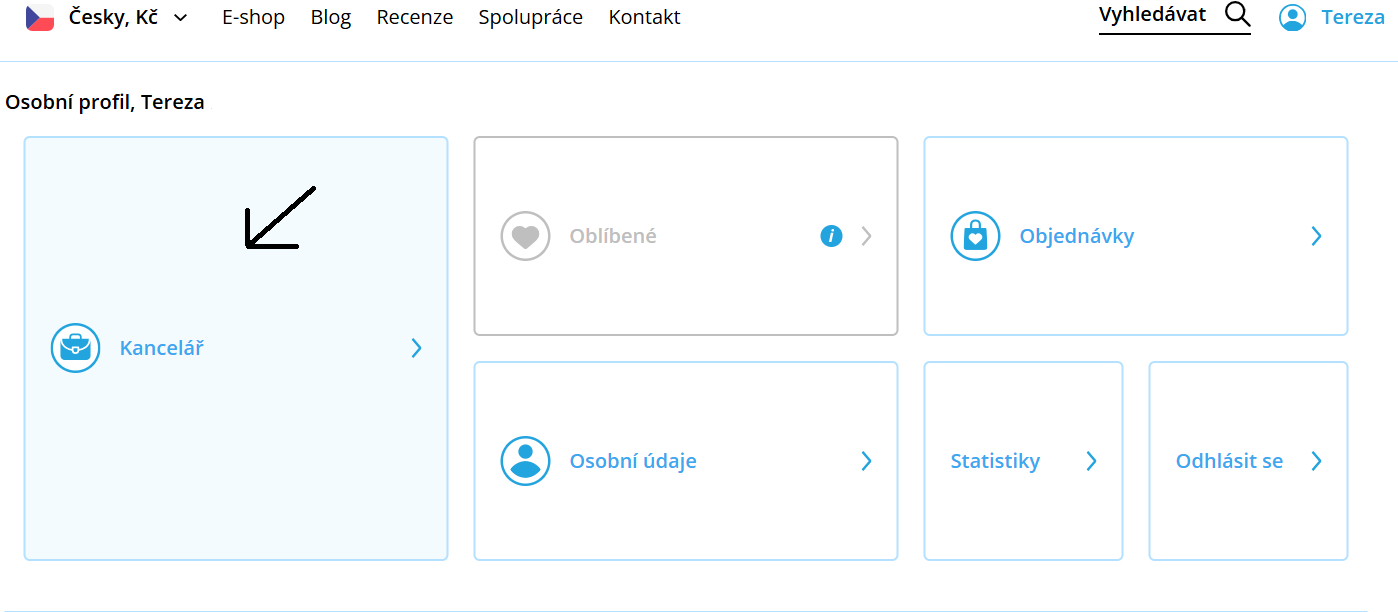1398x612 pixels.
Task: Open the Česky, Kč language dropdown
Action: point(180,17)
